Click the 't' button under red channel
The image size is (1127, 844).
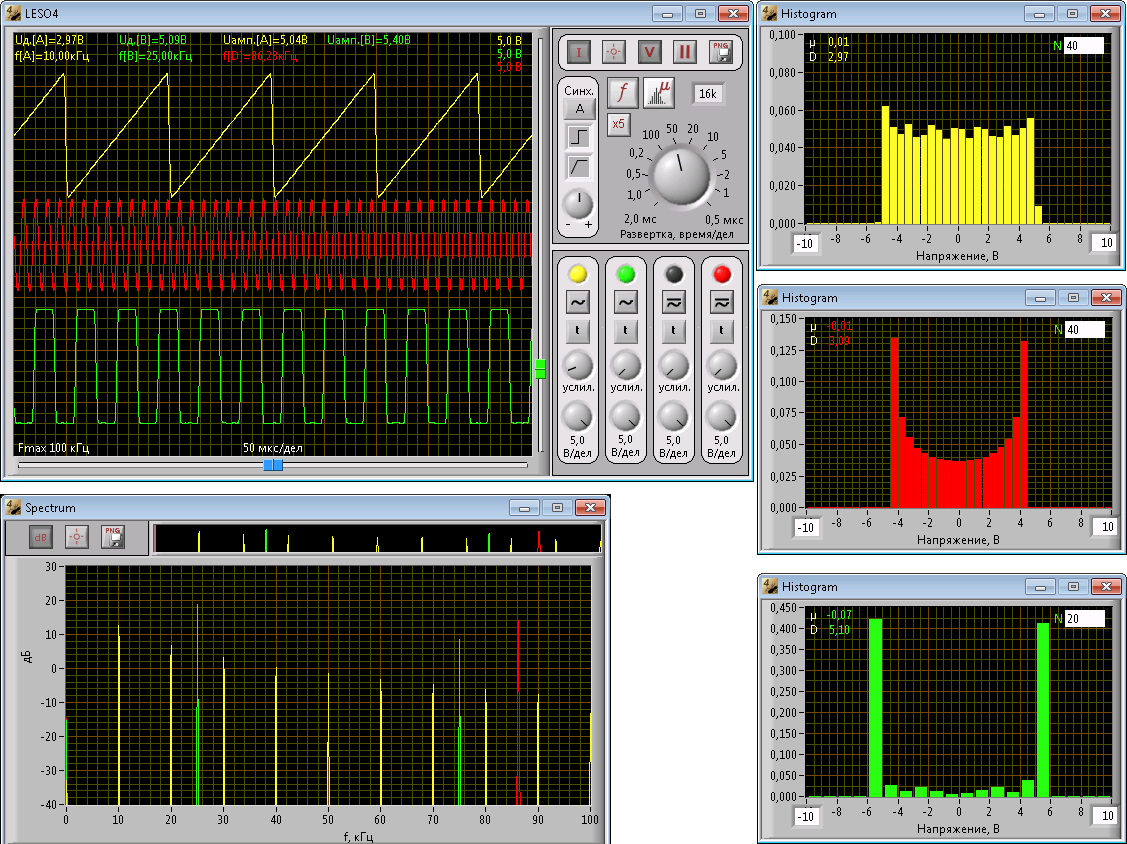722,330
